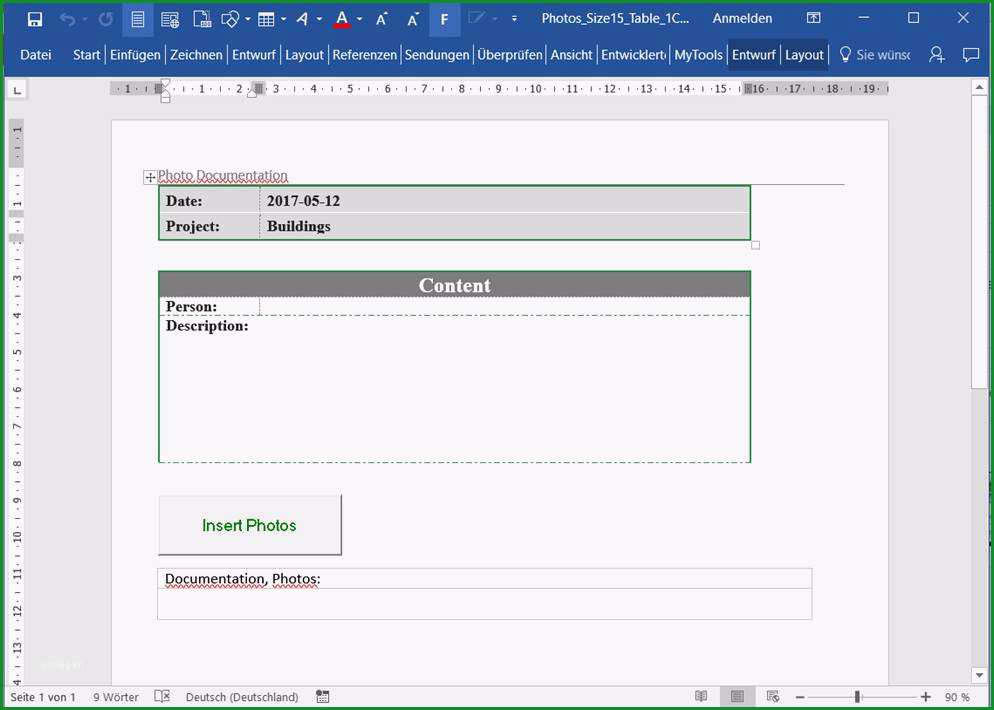This screenshot has width=994, height=710.
Task: Expand the Table icon dropdown arrow
Action: 283,19
